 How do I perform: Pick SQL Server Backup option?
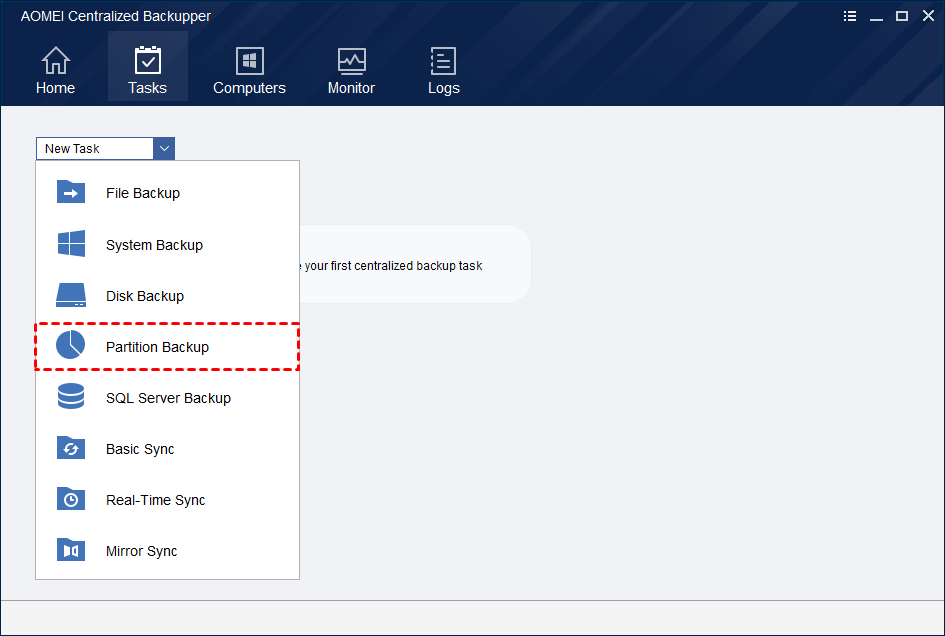click(x=168, y=398)
